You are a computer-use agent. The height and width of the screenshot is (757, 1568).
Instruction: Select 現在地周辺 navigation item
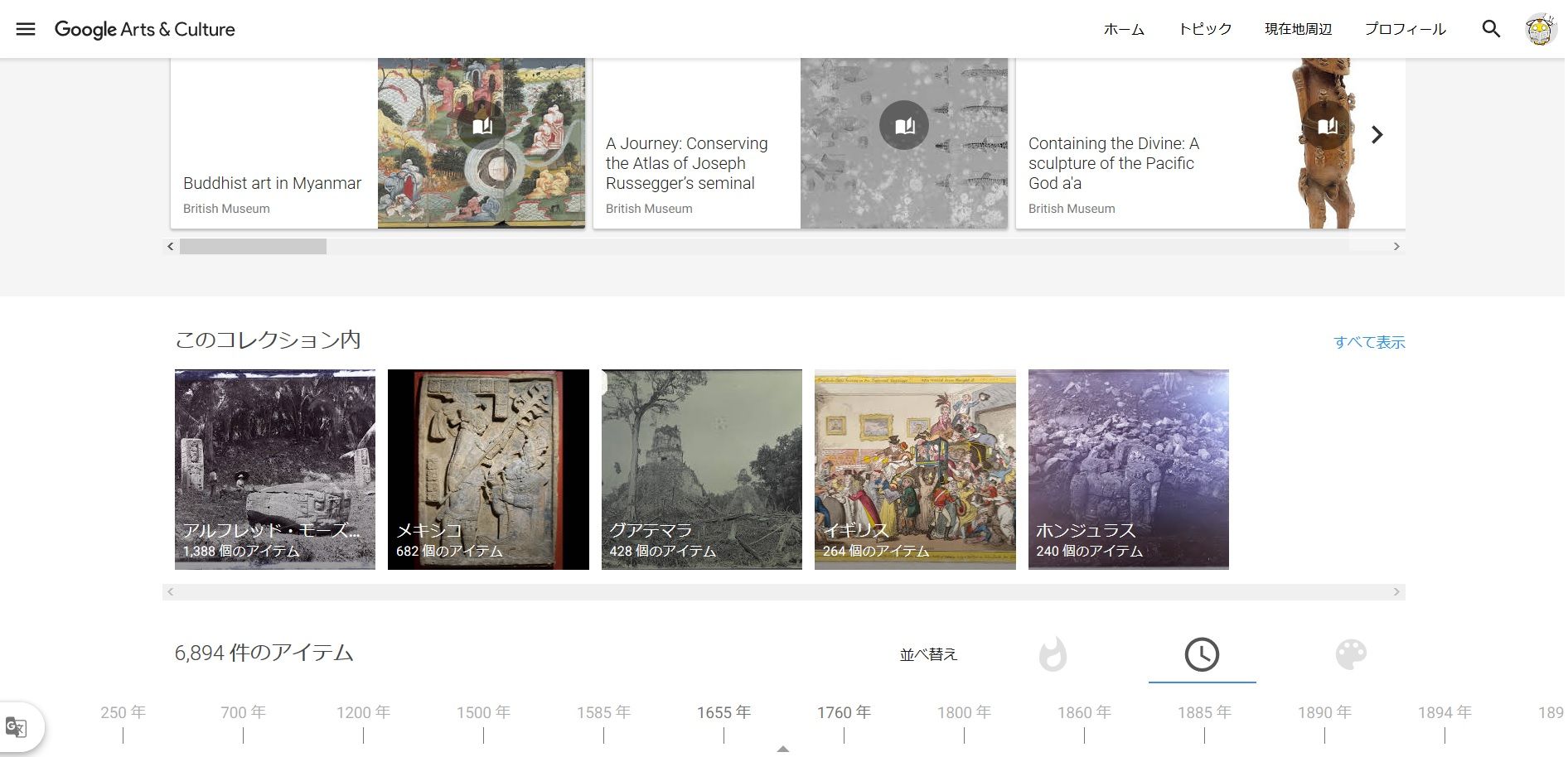coord(1298,29)
